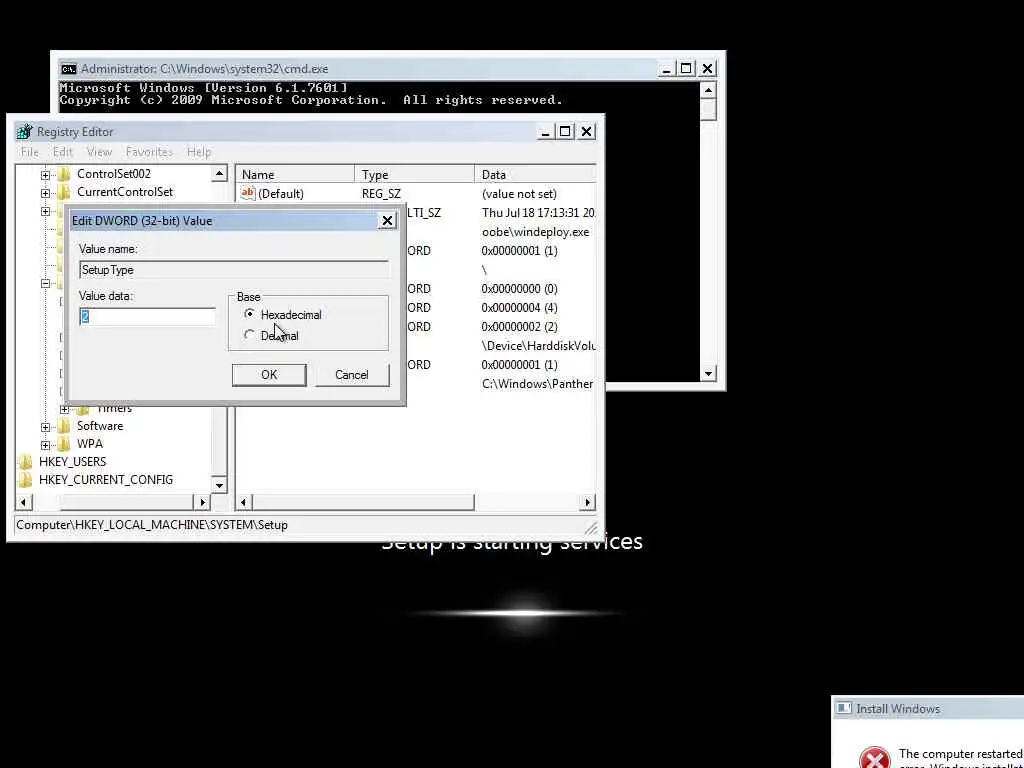Click the oobe\windeploy.exe data cell
1024x768 pixels.
[536, 232]
